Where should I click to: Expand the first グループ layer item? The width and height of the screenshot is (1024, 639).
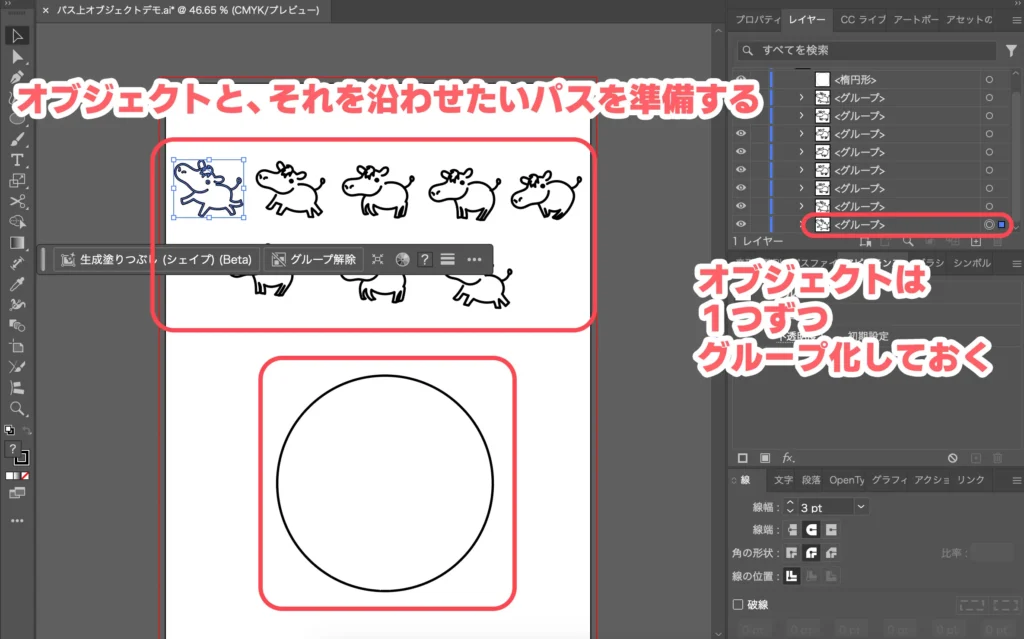[x=801, y=97]
